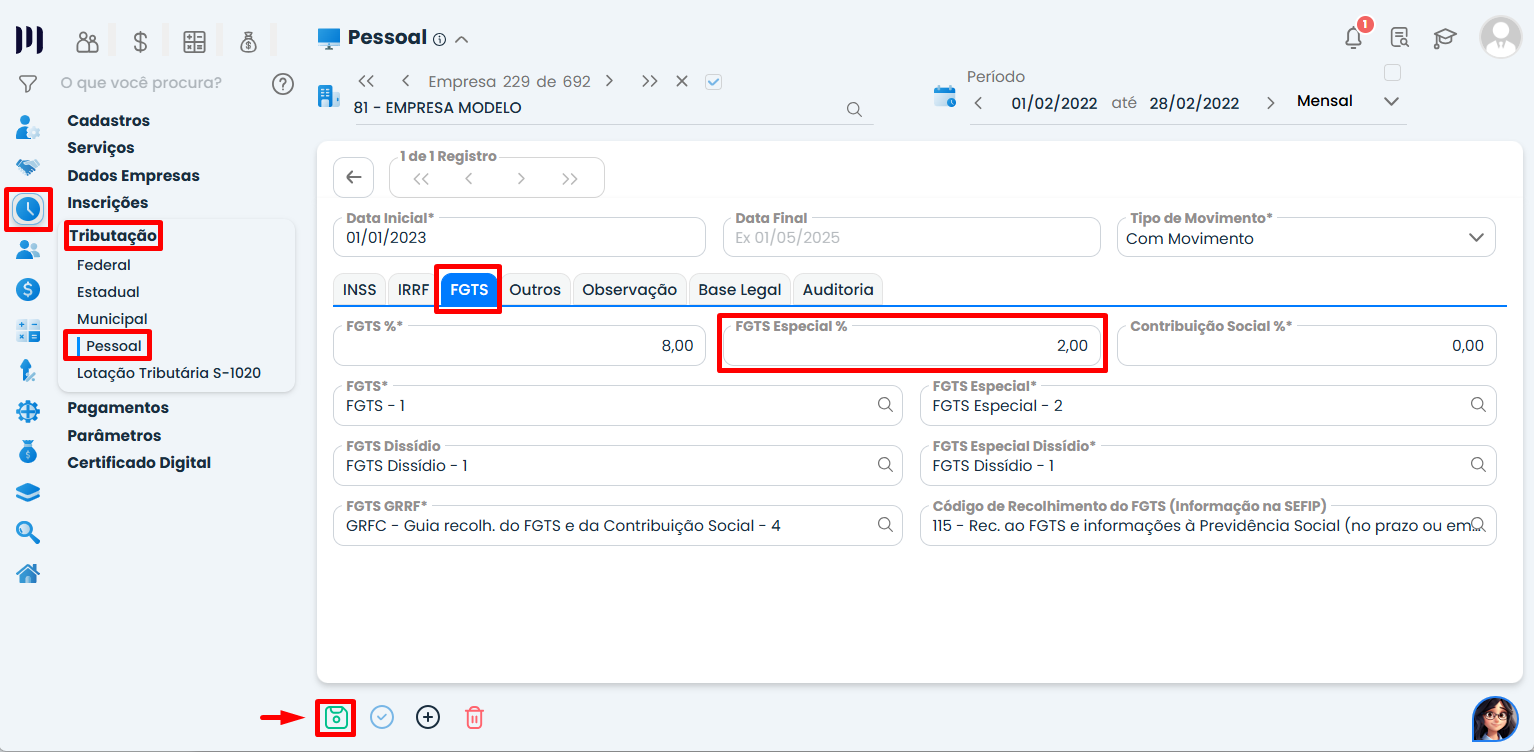Search companies using the EMPRESA MODELO magnifier

click(x=854, y=109)
